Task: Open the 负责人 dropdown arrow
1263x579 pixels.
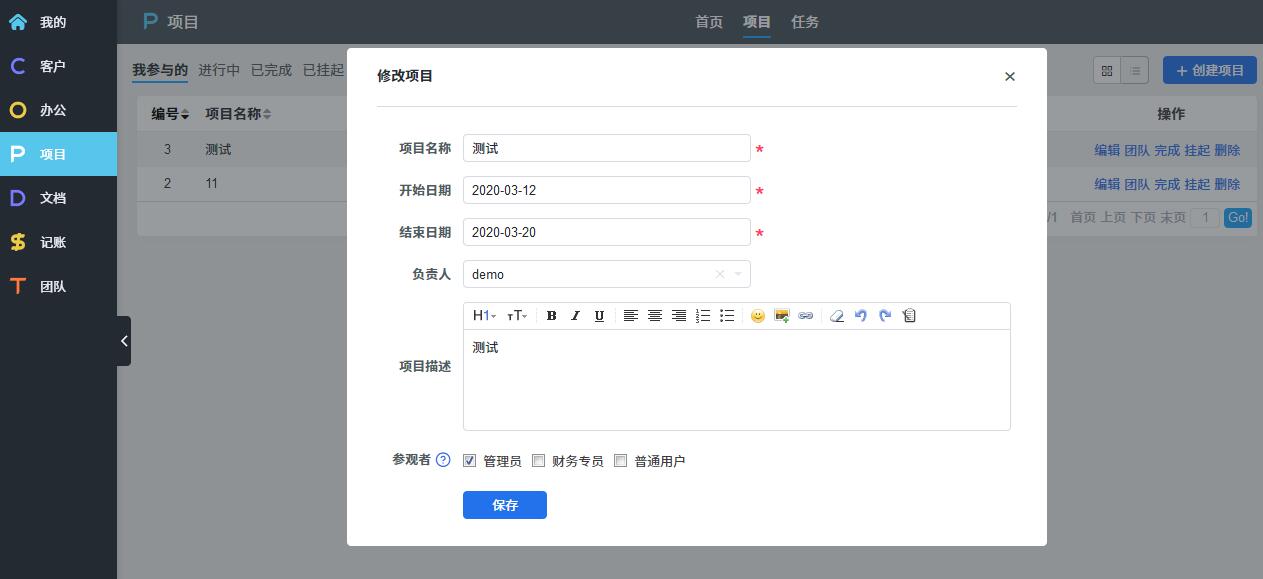Action: click(738, 274)
